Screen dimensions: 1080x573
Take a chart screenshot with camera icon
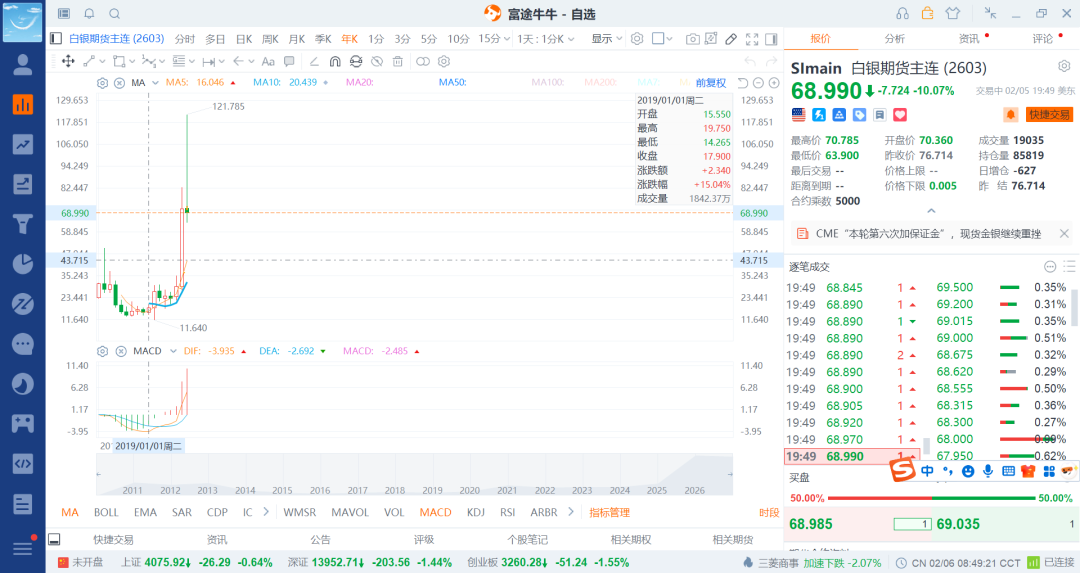[693, 39]
